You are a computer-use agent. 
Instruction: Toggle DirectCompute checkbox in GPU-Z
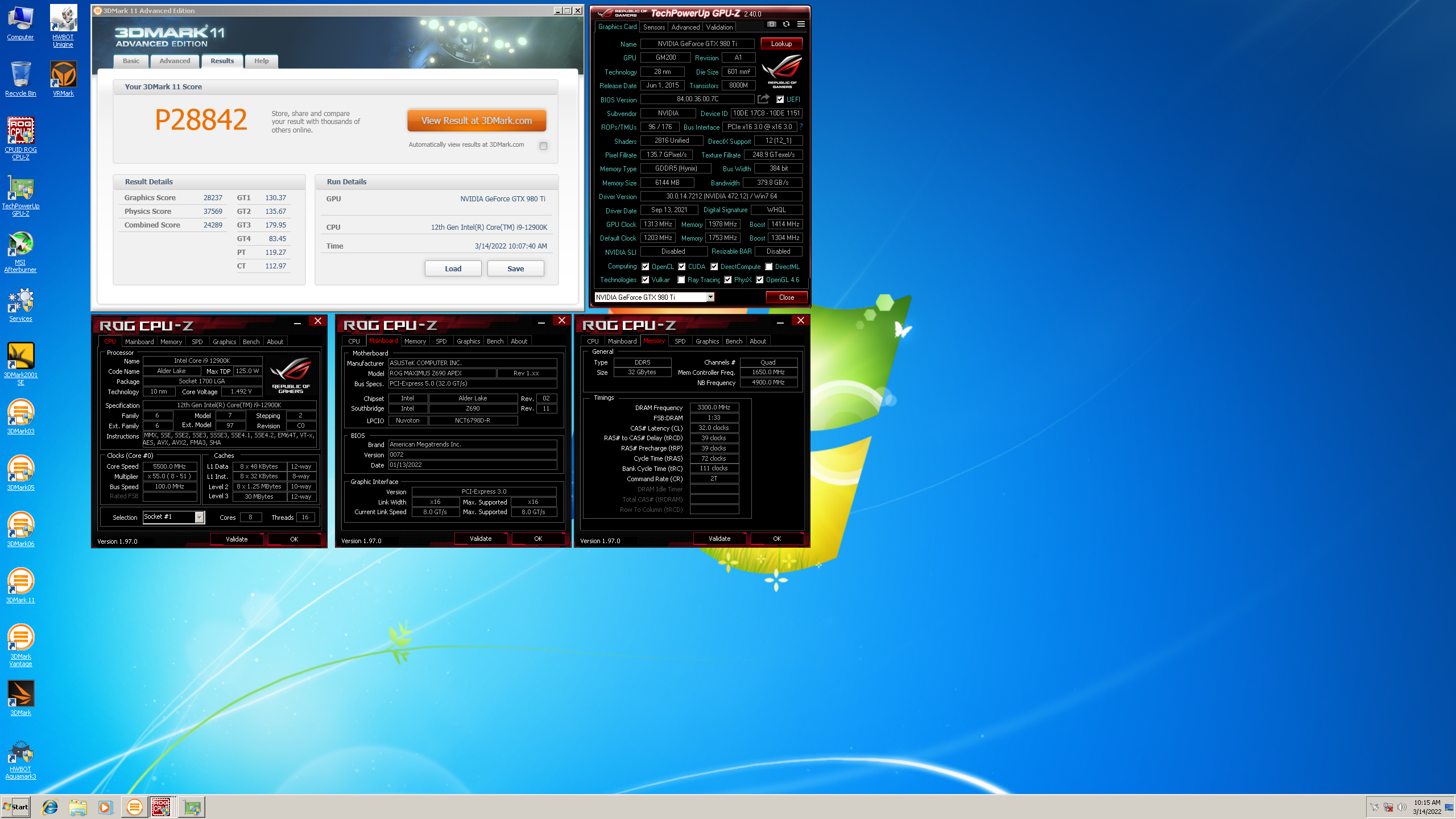click(714, 267)
